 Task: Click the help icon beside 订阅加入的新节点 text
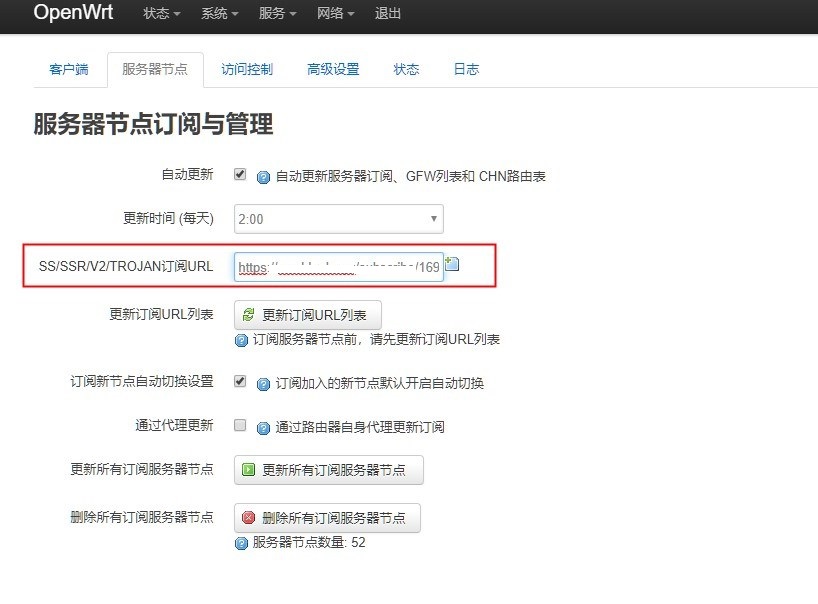tap(261, 382)
